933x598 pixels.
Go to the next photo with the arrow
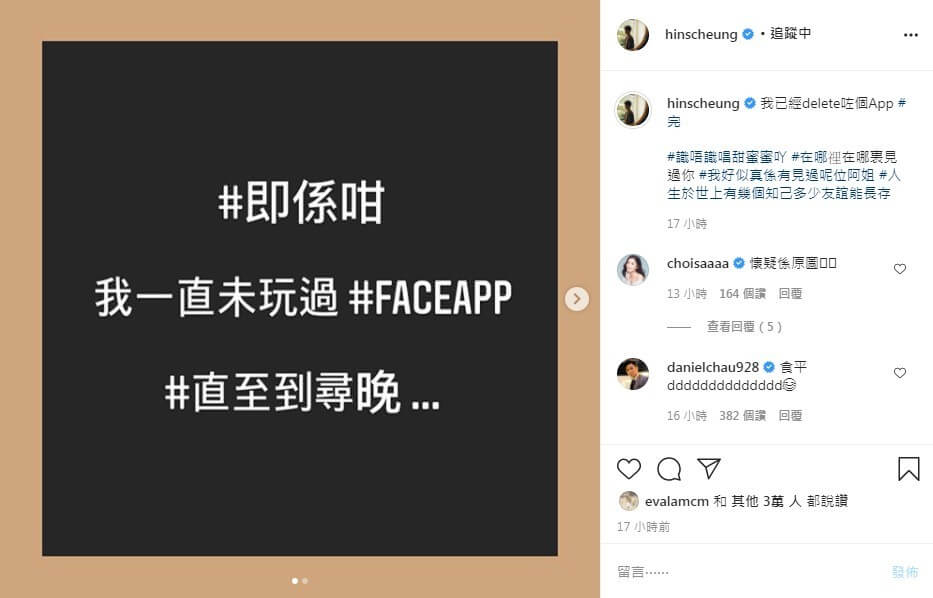click(577, 299)
